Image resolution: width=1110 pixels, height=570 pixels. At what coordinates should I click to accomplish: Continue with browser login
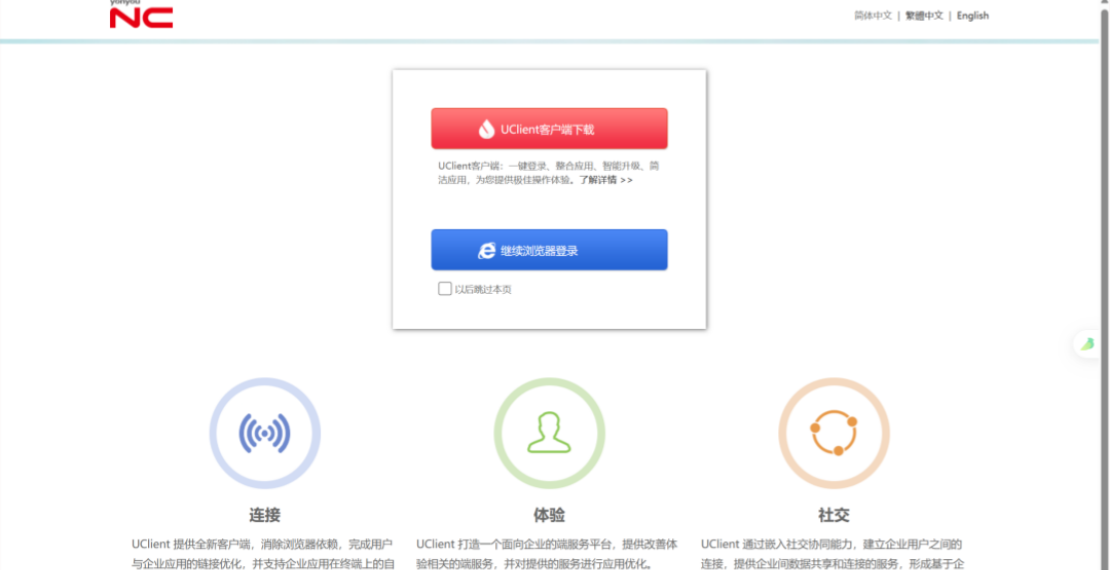point(549,250)
